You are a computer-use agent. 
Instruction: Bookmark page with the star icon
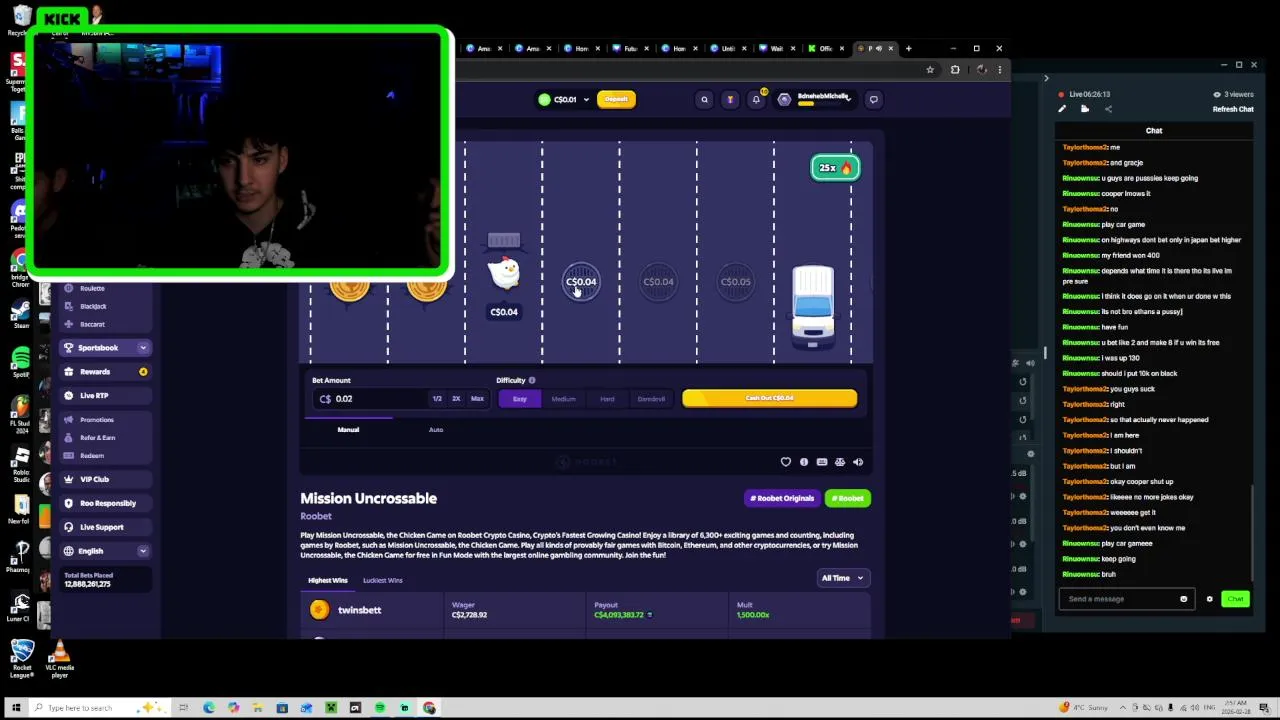tap(930, 69)
